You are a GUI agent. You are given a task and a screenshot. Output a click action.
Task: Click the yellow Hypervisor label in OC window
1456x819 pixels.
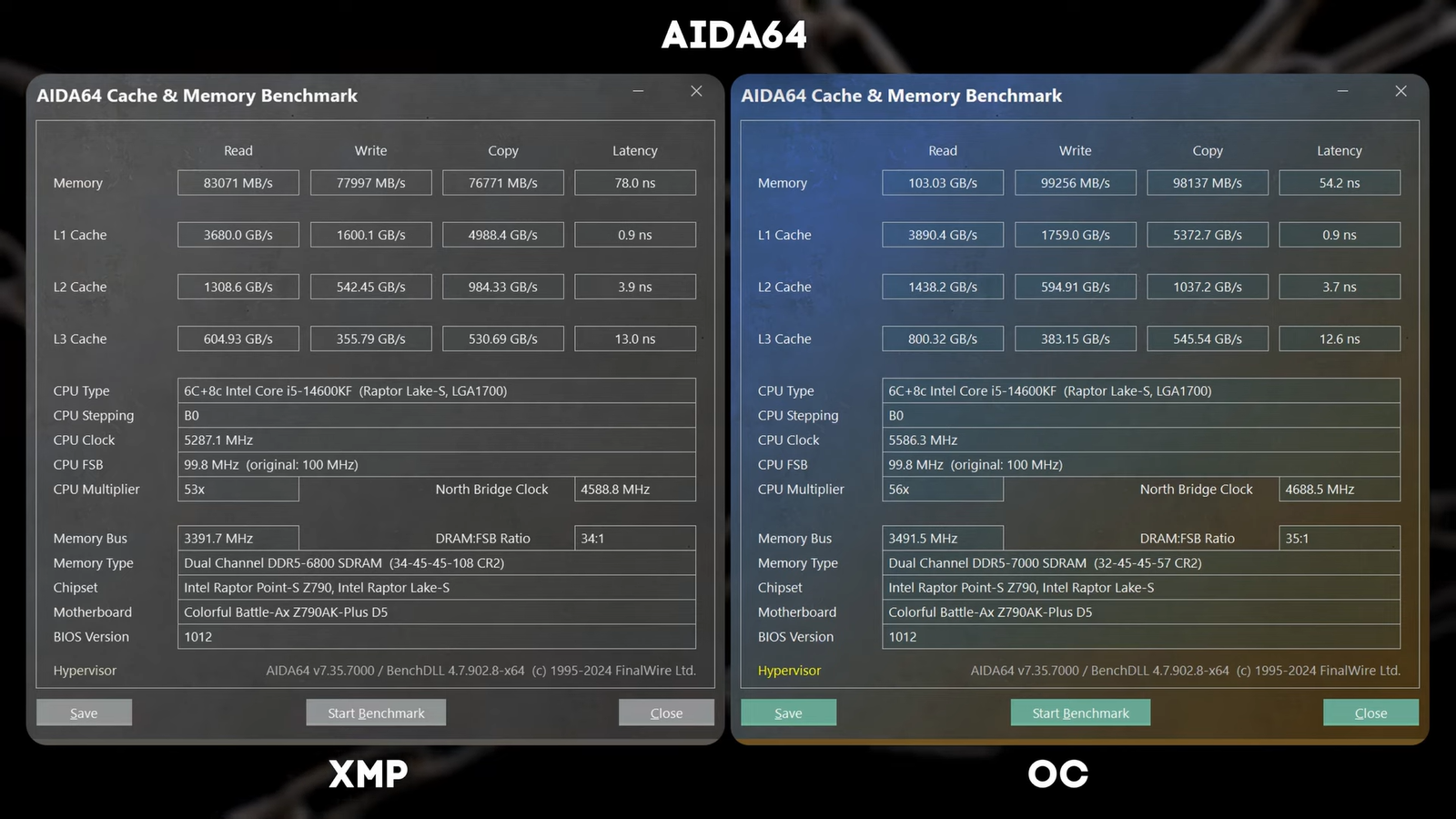(789, 671)
